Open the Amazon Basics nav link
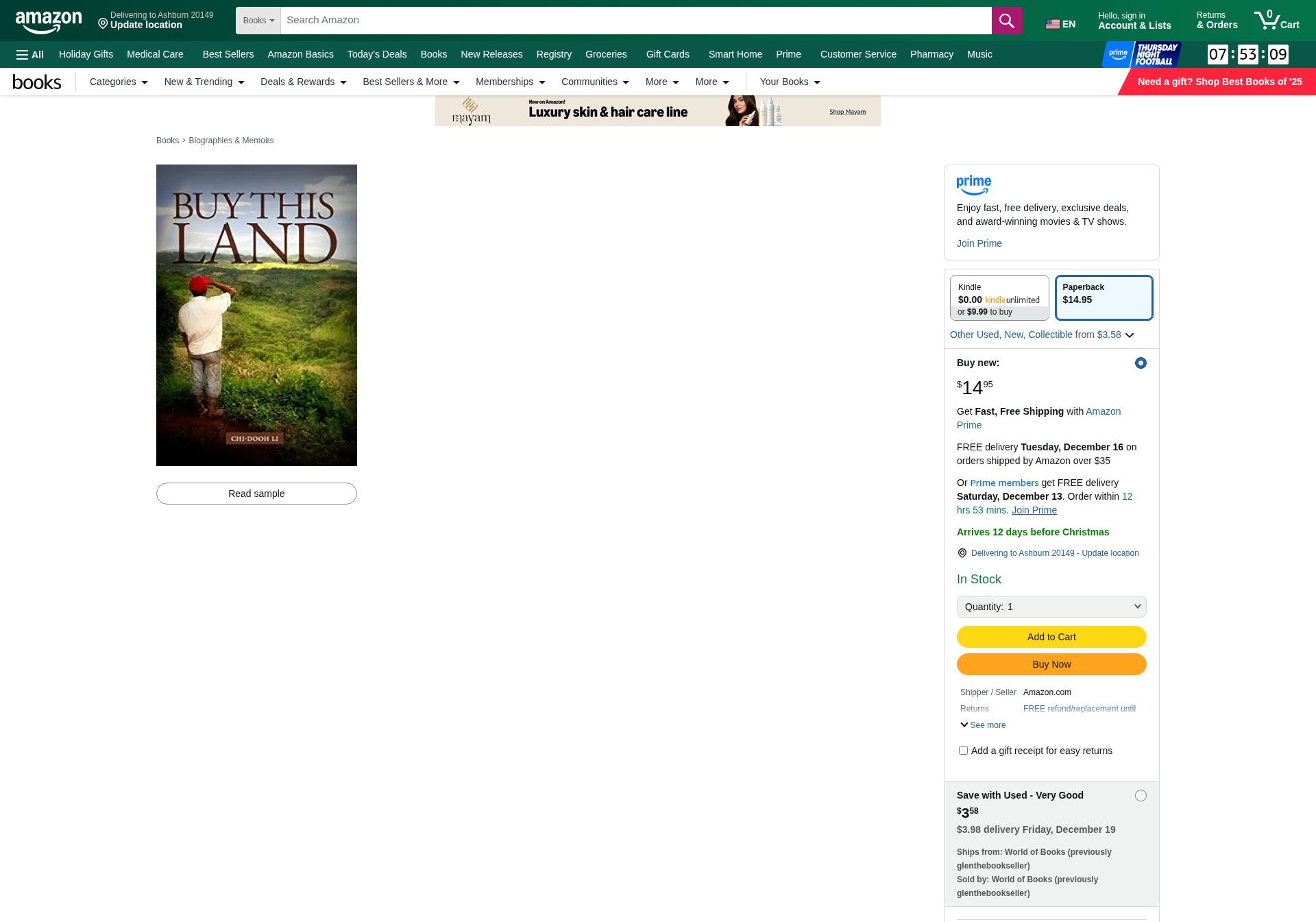Viewport: 1316px width, 922px height. pos(300,55)
